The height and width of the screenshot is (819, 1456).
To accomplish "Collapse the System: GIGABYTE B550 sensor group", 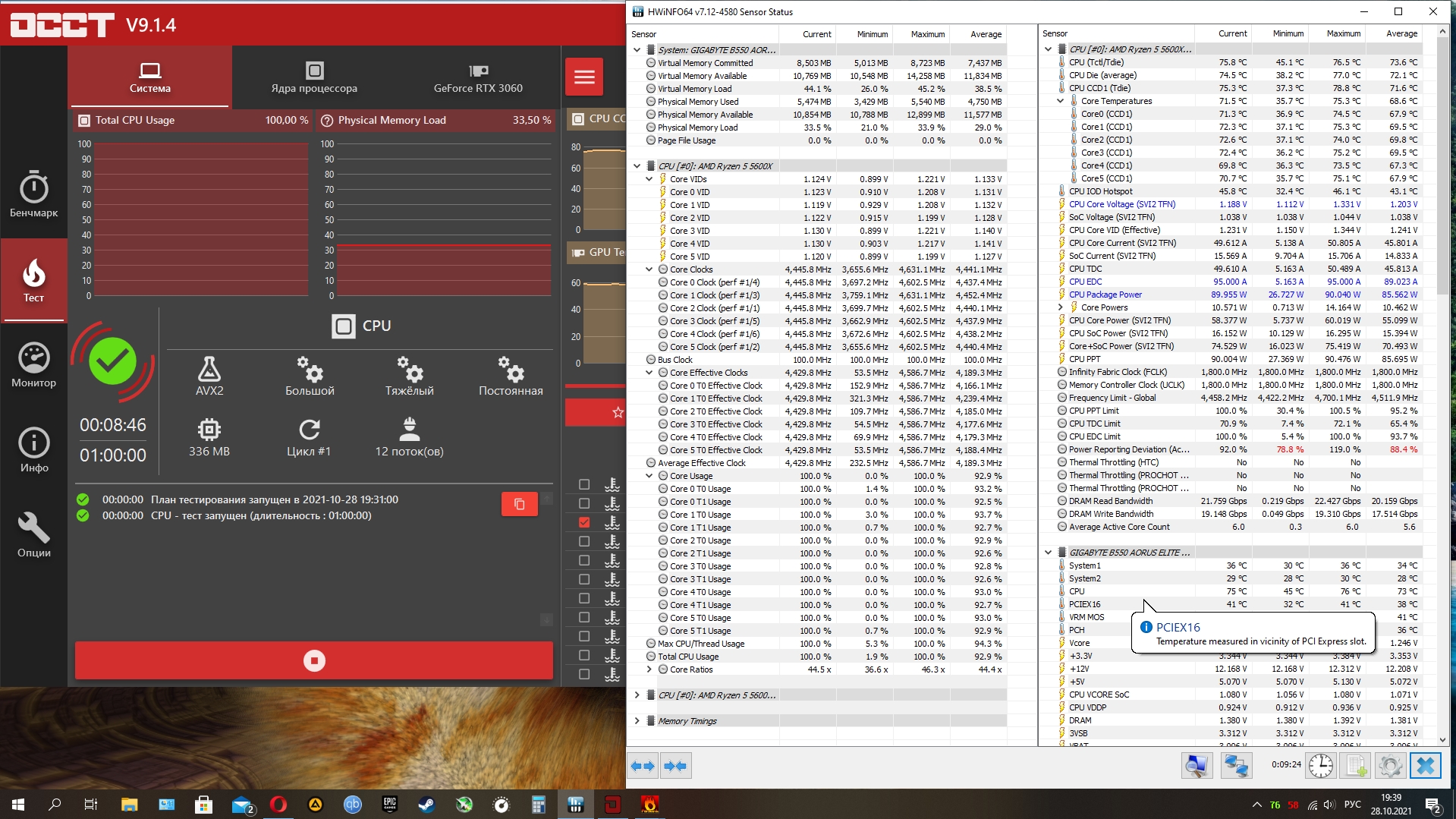I will coord(637,50).
